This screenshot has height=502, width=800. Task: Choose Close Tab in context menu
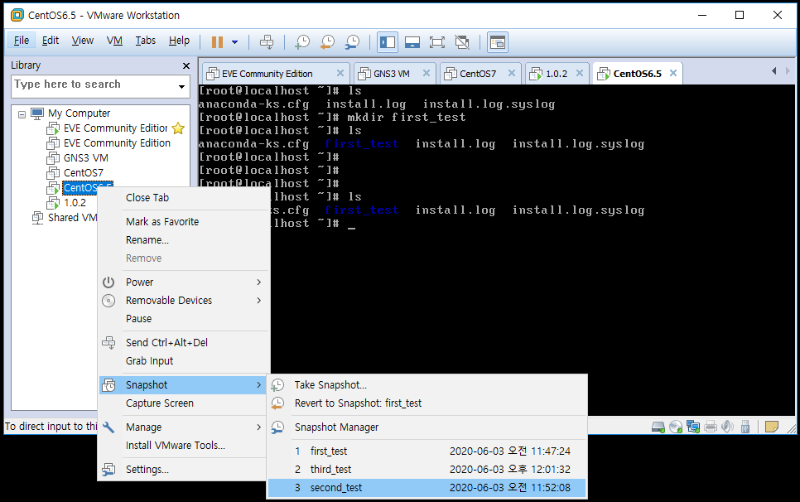(184, 197)
